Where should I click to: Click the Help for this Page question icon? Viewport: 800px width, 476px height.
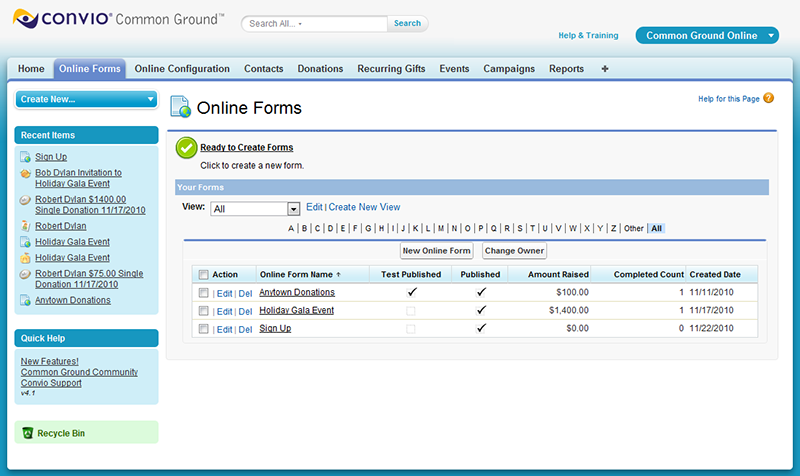coord(769,98)
